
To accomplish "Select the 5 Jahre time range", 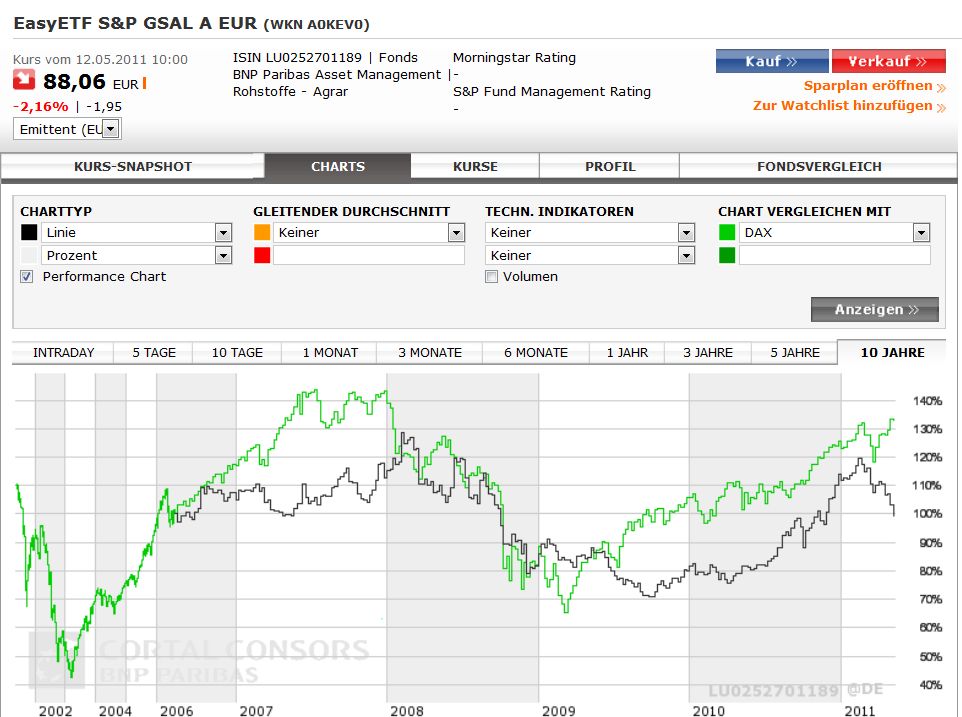I will [795, 353].
